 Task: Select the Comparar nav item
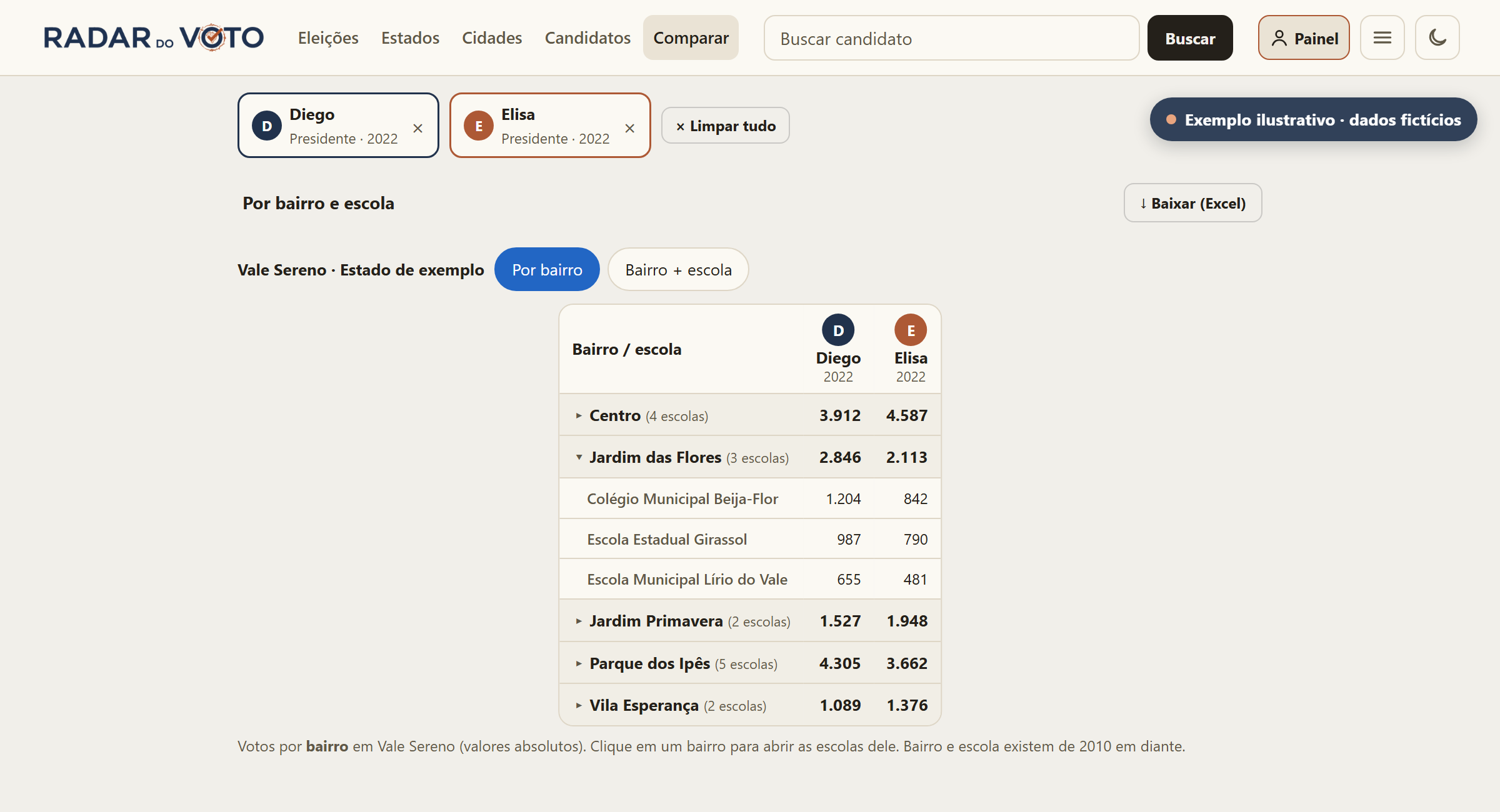click(x=691, y=37)
